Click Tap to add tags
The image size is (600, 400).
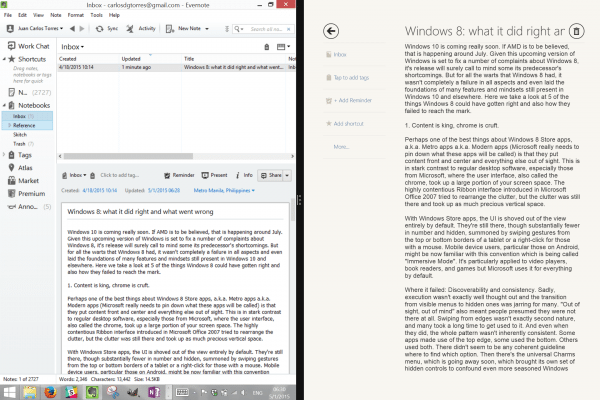347,77
